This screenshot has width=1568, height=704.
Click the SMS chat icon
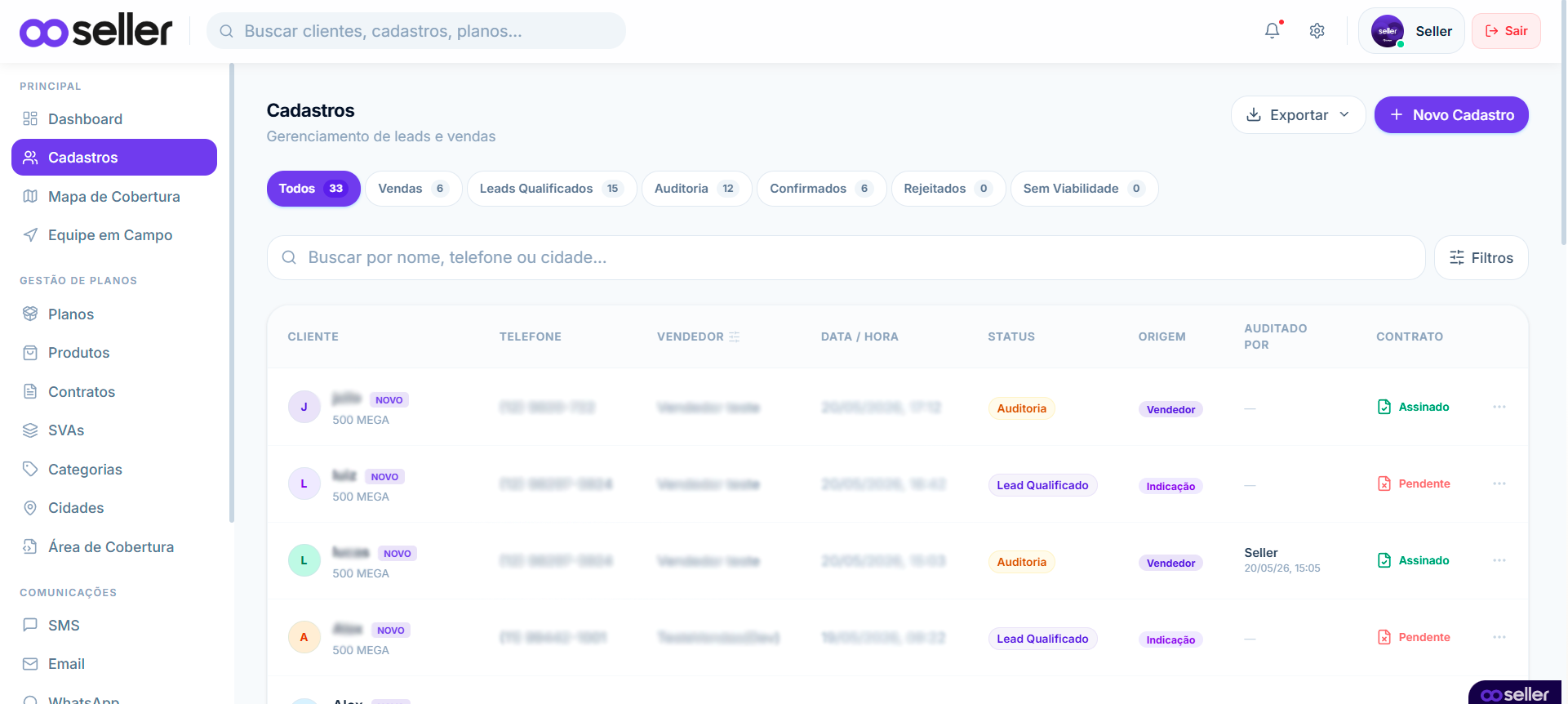[x=30, y=625]
